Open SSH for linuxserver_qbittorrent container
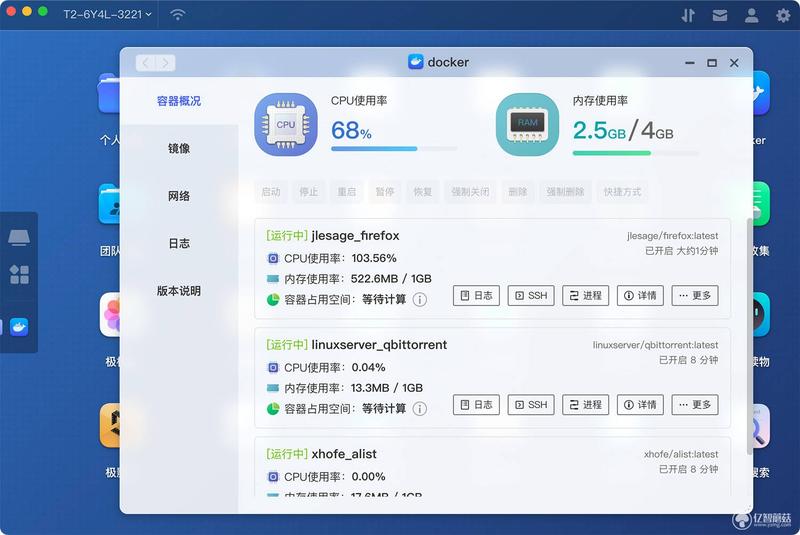This screenshot has width=800, height=535. click(x=531, y=404)
